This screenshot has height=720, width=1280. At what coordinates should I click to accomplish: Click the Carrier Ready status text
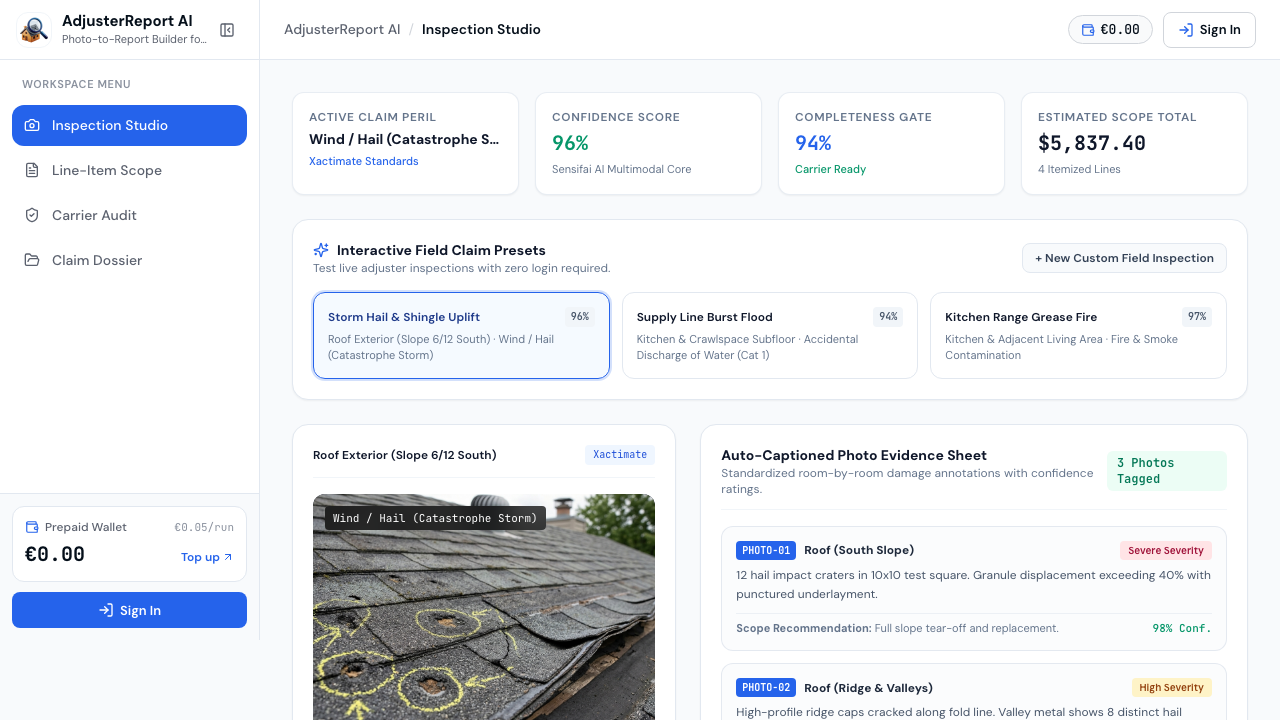[x=830, y=169]
